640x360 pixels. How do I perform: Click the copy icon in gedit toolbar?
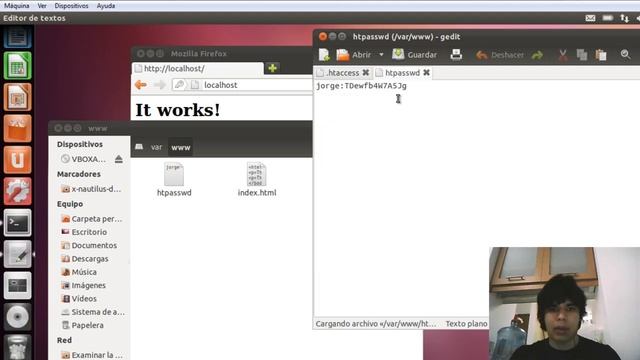pos(582,55)
